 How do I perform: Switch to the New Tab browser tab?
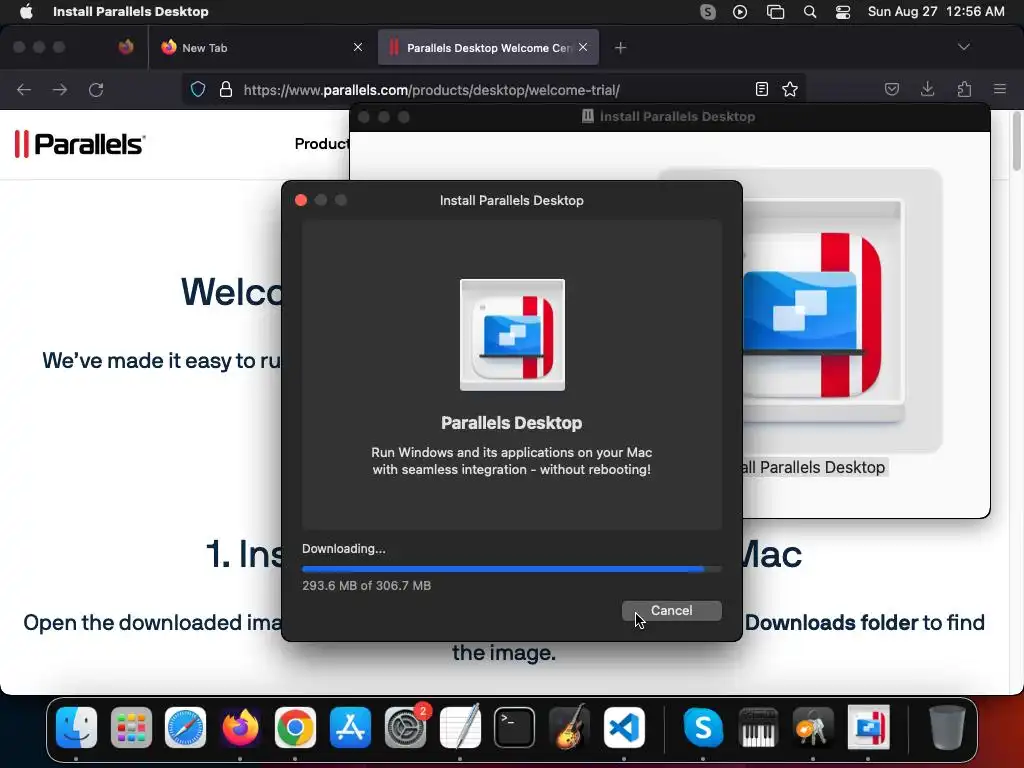pos(259,48)
